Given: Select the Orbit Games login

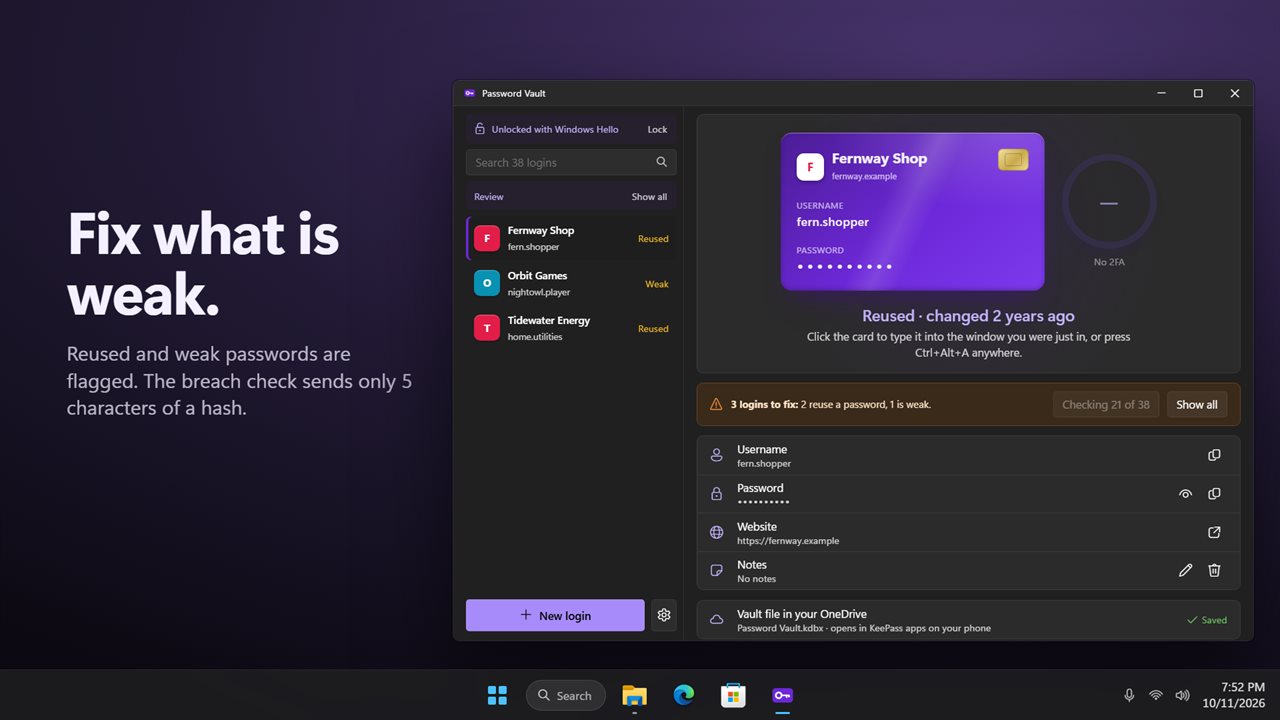Looking at the screenshot, I should [571, 283].
